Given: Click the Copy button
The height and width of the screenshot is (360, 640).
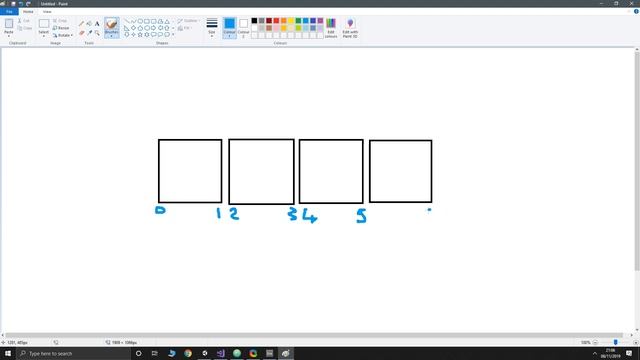Looking at the screenshot, I should point(24,28).
